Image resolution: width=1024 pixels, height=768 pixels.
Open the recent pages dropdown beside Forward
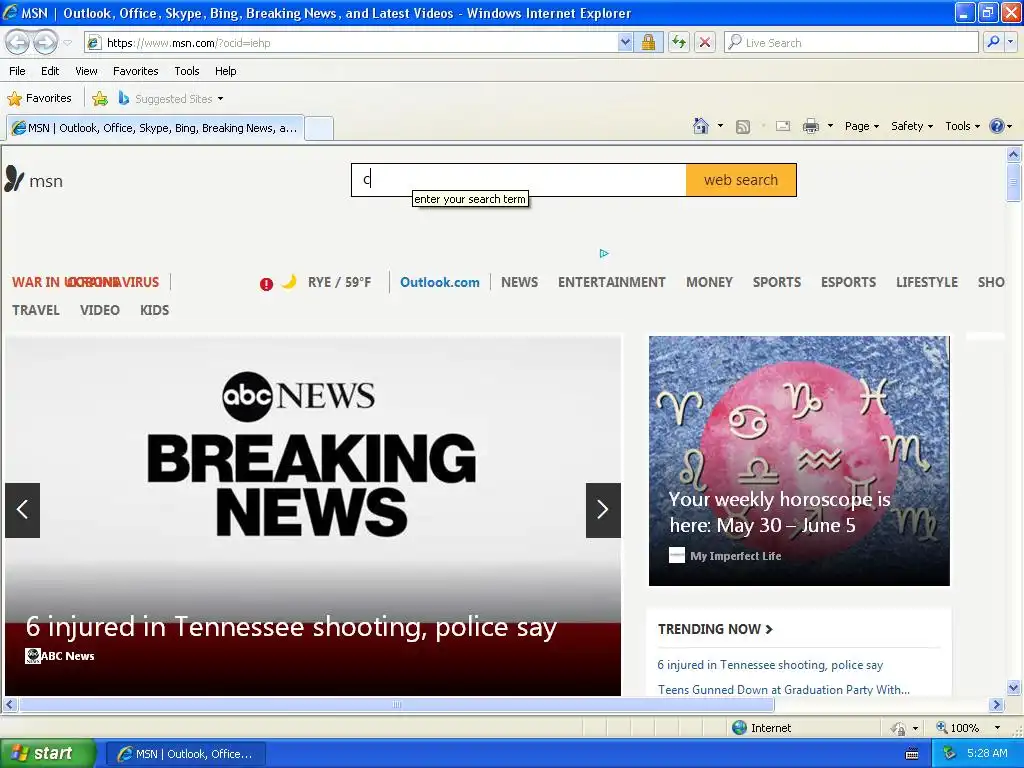pos(67,43)
